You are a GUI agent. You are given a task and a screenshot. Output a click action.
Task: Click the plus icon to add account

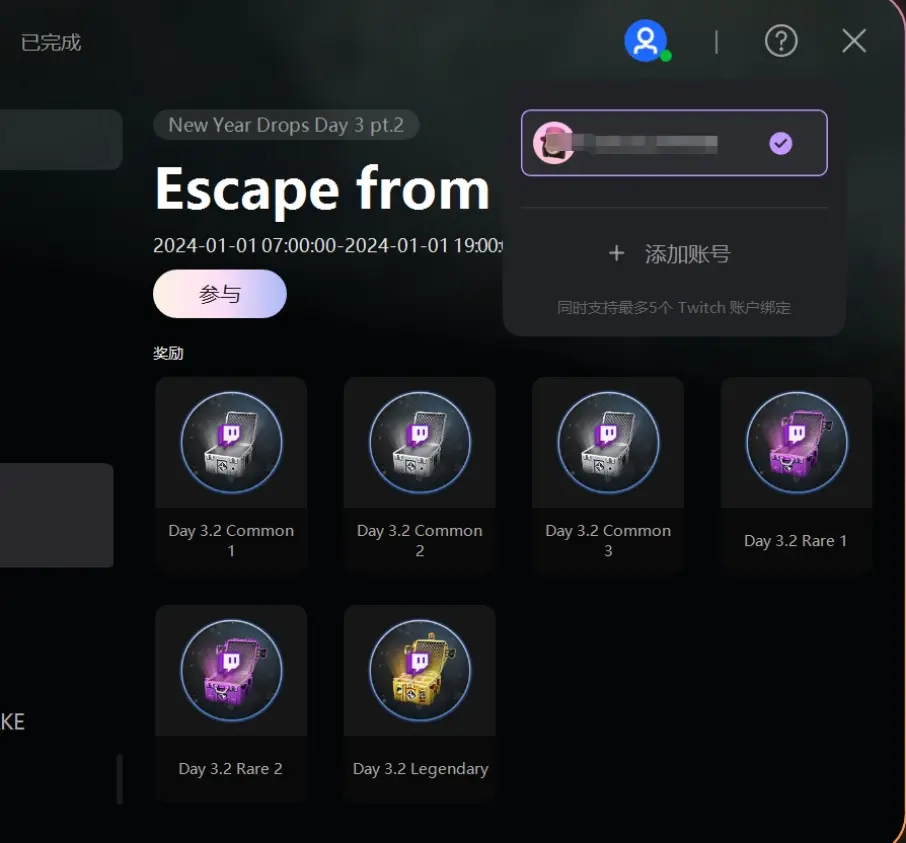(x=617, y=253)
